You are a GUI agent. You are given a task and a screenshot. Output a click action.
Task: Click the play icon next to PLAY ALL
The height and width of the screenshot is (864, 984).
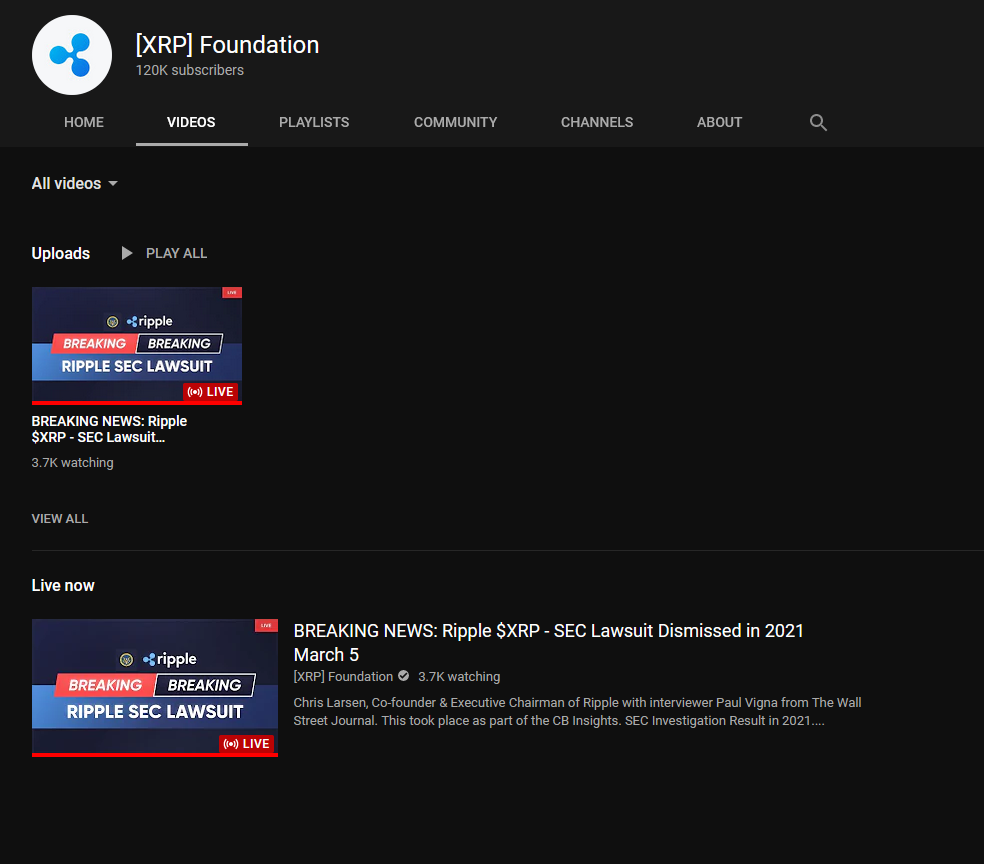point(125,252)
